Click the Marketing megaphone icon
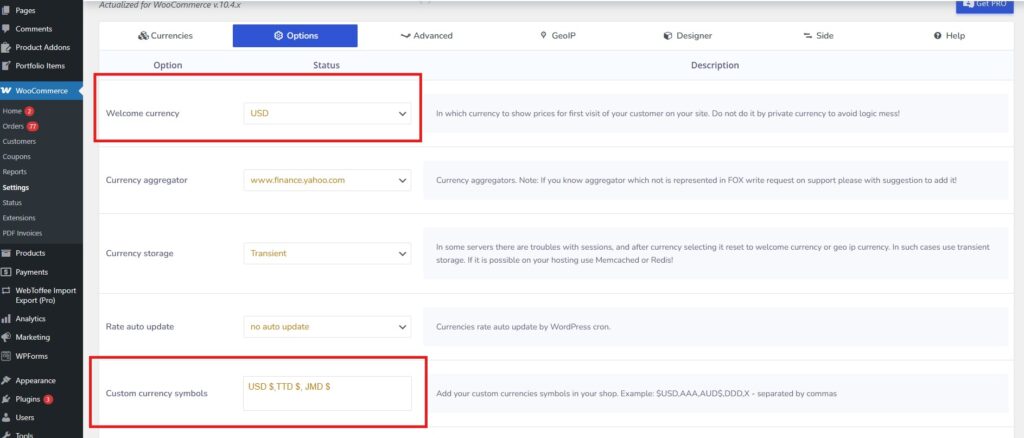1024x438 pixels. pos(7,337)
